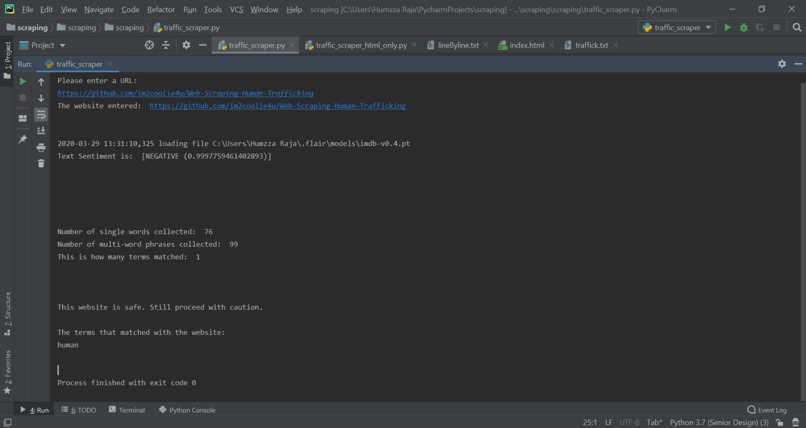Open Edit menu

tap(46, 9)
